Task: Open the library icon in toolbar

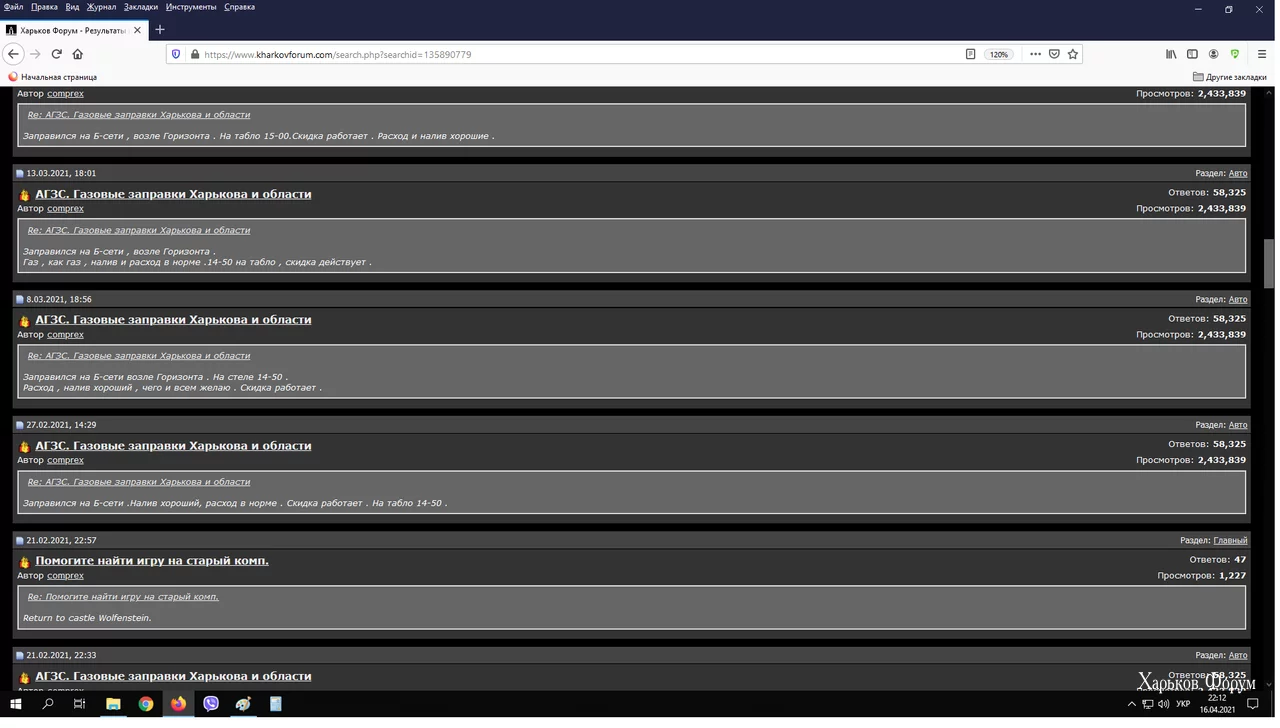Action: coord(1171,54)
